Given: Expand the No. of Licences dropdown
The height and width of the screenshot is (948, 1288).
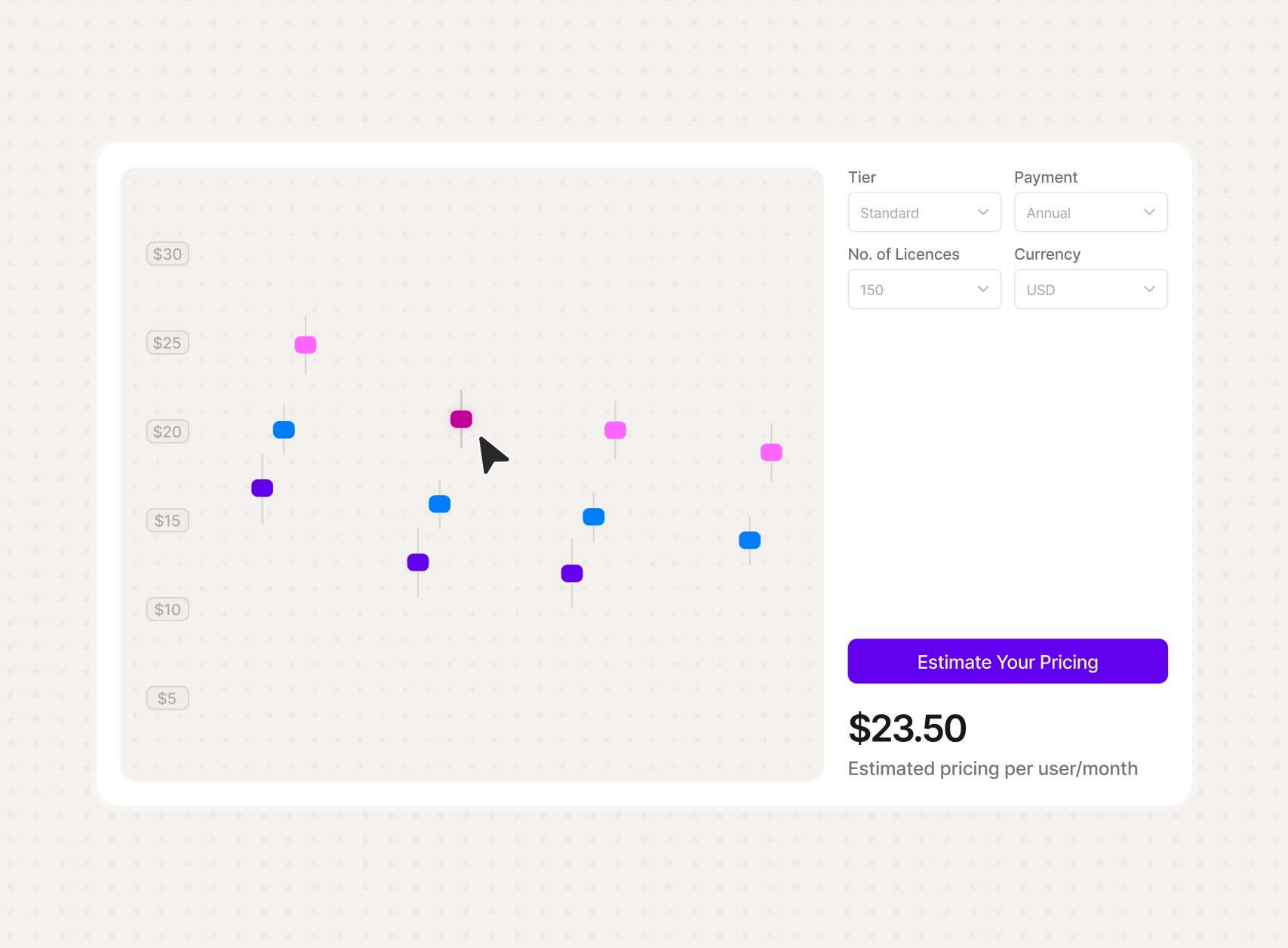Looking at the screenshot, I should (x=924, y=289).
